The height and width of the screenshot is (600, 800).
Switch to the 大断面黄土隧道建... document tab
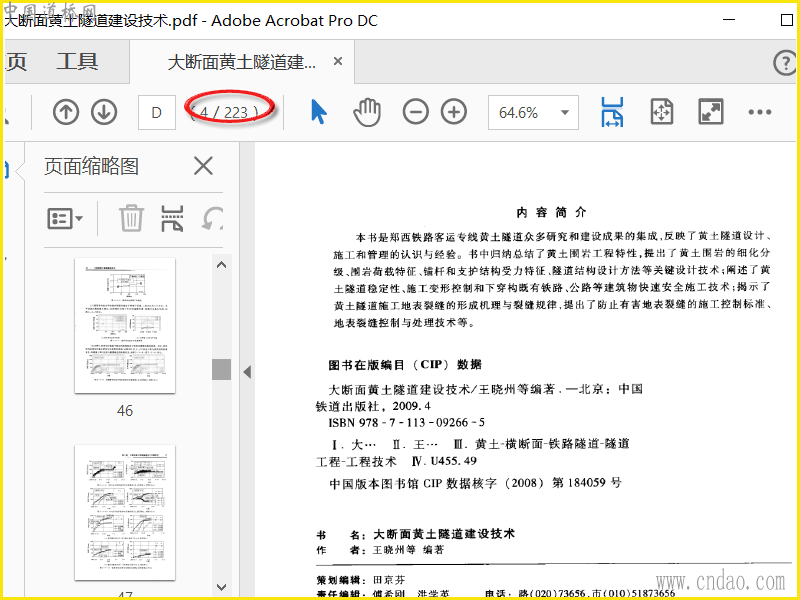[242, 62]
